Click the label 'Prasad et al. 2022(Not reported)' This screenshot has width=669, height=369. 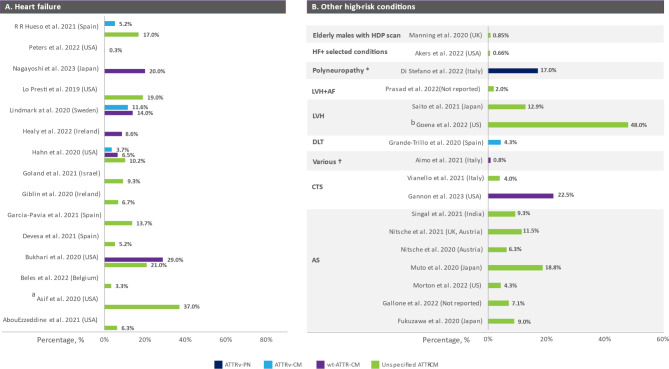pyautogui.click(x=433, y=89)
